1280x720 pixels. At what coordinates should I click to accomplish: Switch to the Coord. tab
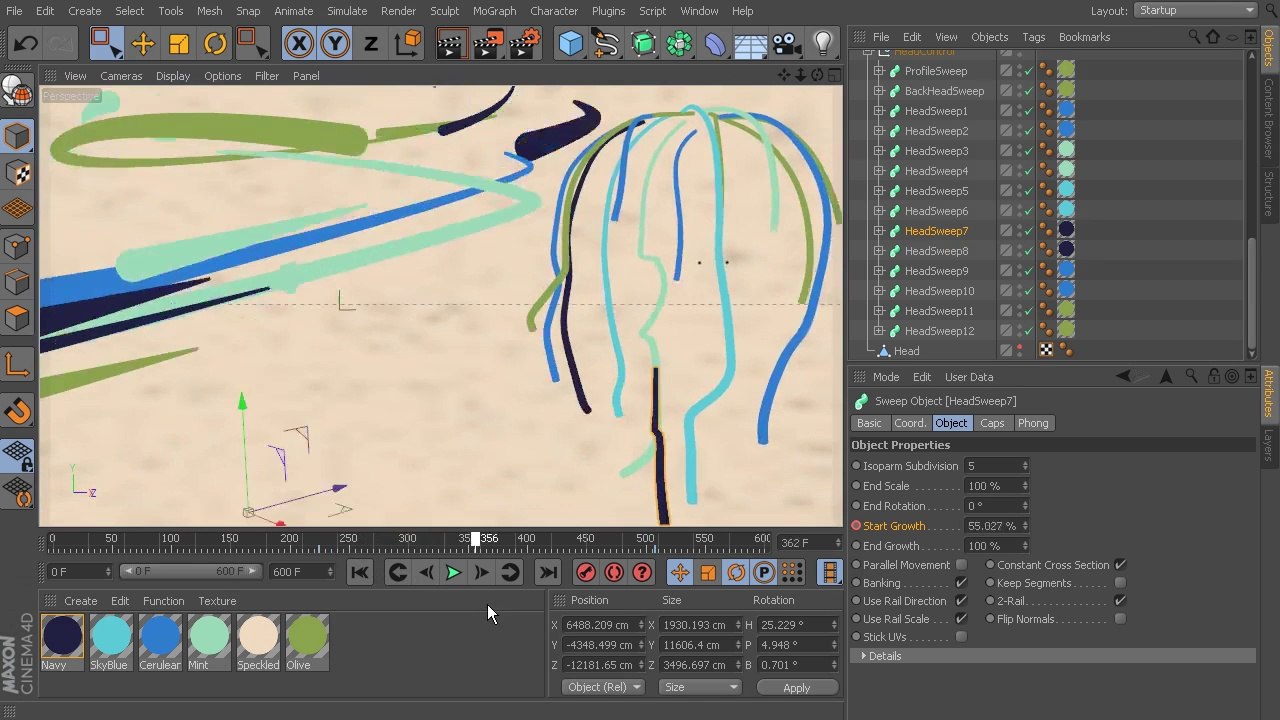(x=909, y=423)
